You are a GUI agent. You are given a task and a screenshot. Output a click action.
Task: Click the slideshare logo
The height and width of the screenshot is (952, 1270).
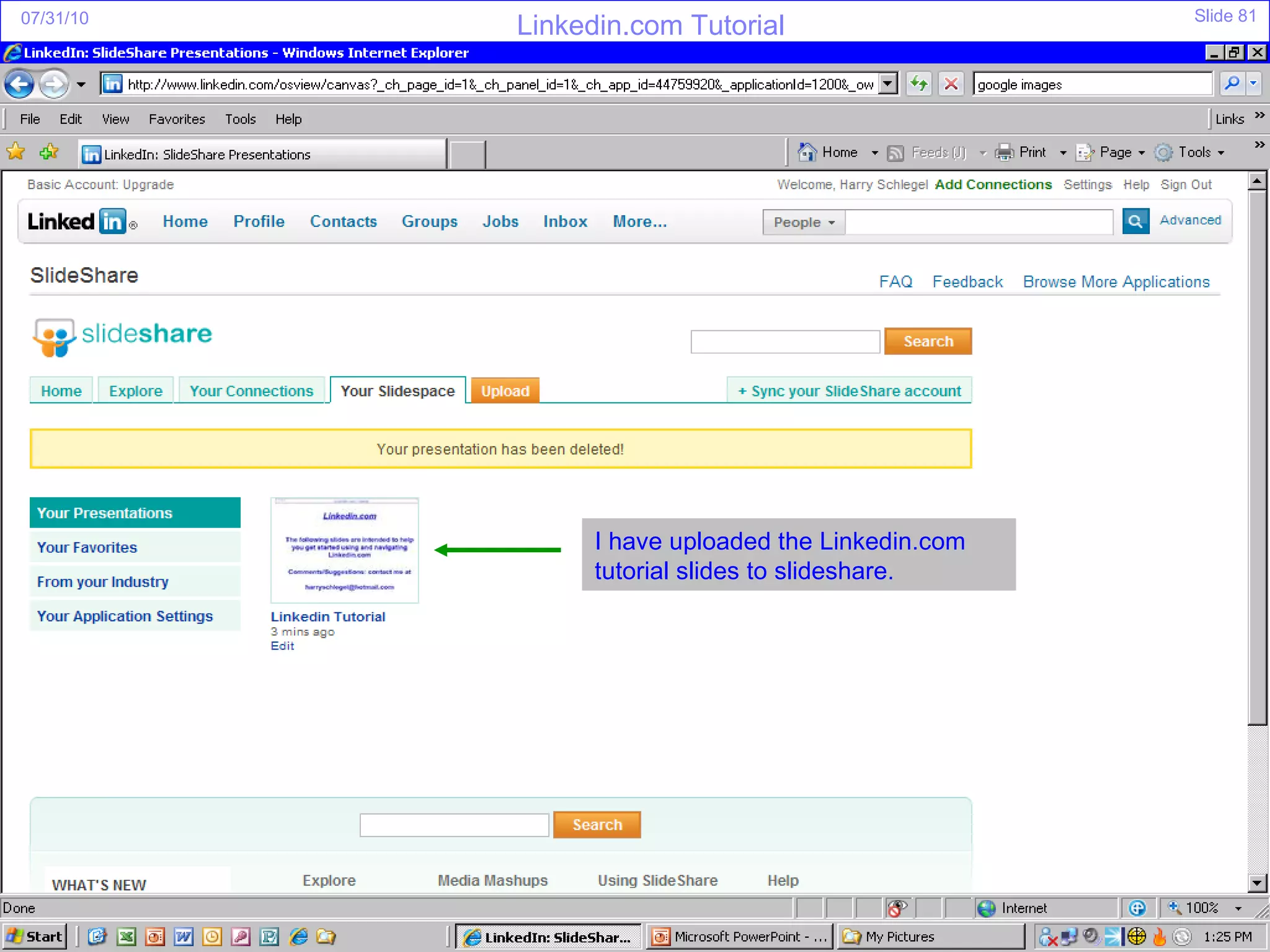coord(122,337)
